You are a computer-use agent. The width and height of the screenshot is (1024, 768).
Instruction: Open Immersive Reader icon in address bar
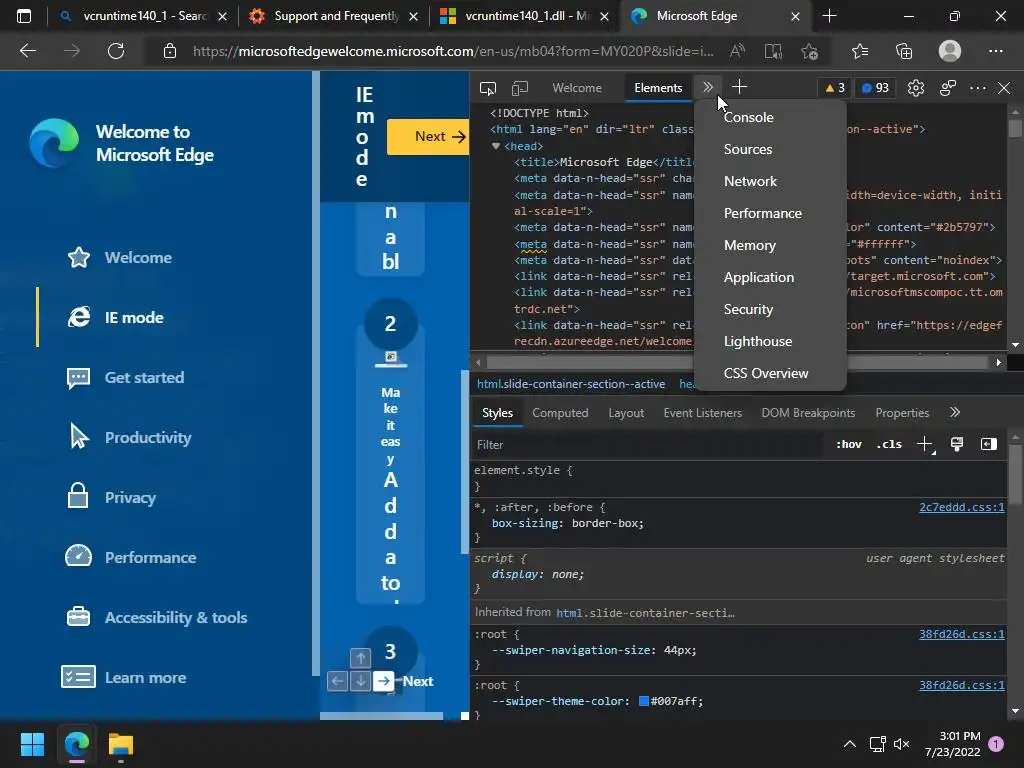773,51
